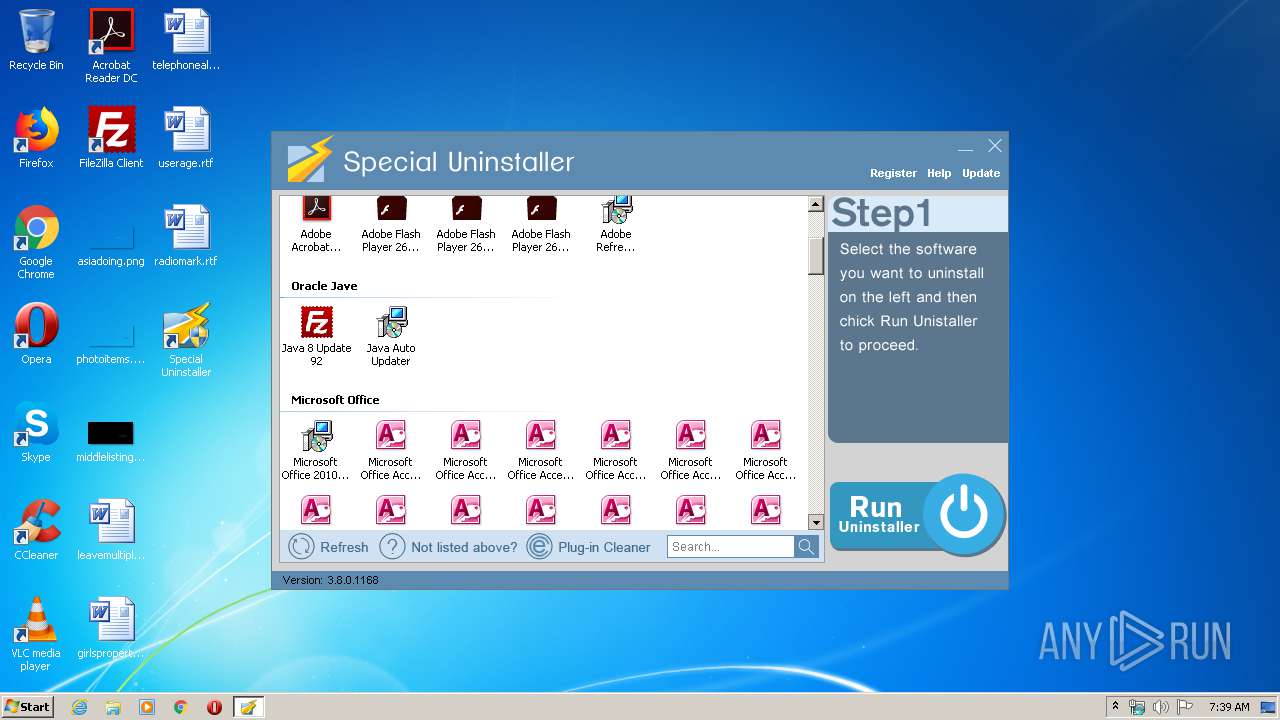1280x720 pixels.
Task: Click Special Uninstaller taskbar button
Action: [x=248, y=707]
